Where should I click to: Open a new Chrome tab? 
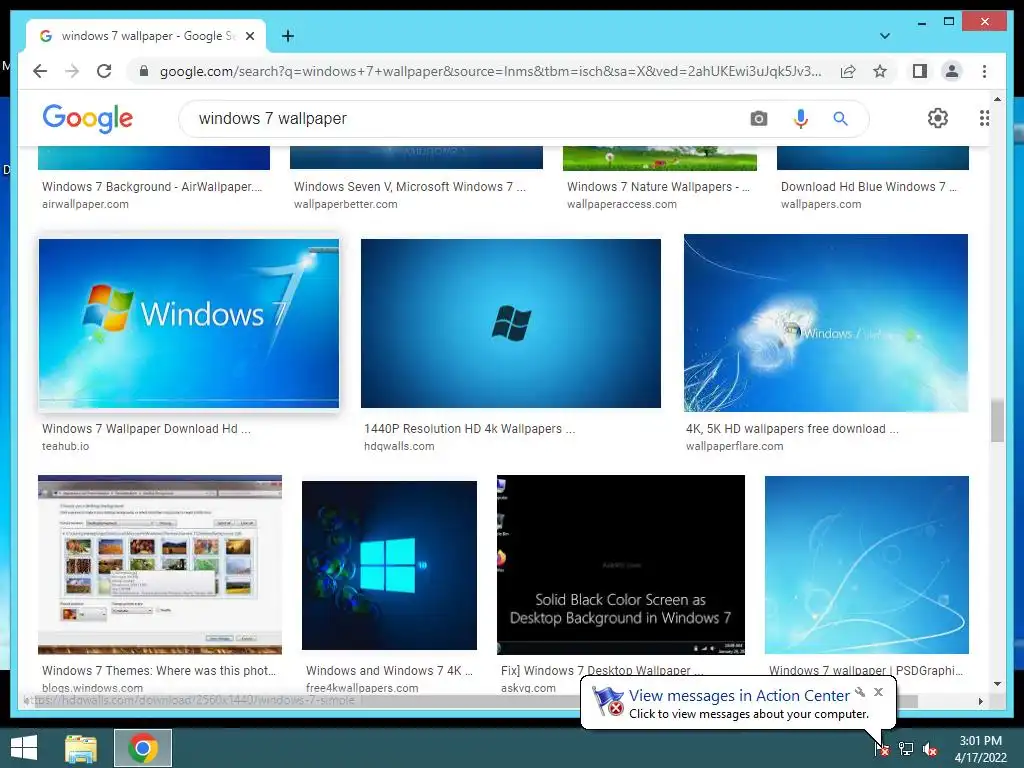point(287,36)
